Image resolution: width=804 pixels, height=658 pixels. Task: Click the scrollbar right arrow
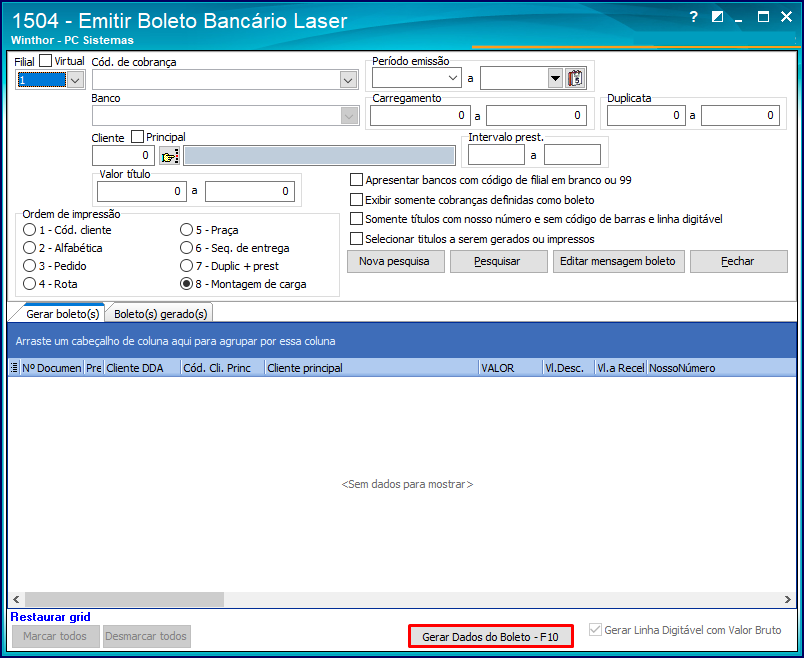point(788,599)
